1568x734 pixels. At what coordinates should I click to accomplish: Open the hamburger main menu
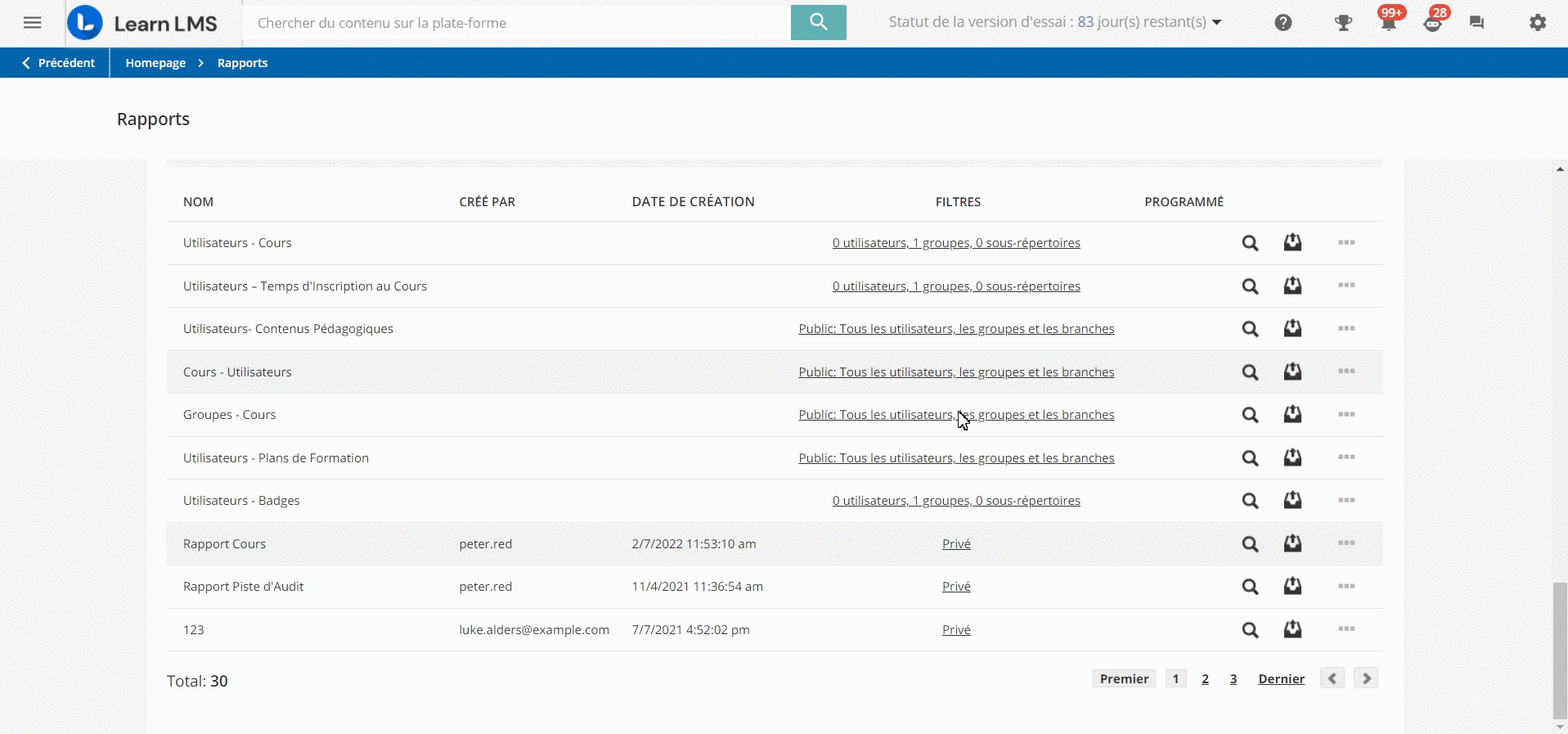click(32, 23)
